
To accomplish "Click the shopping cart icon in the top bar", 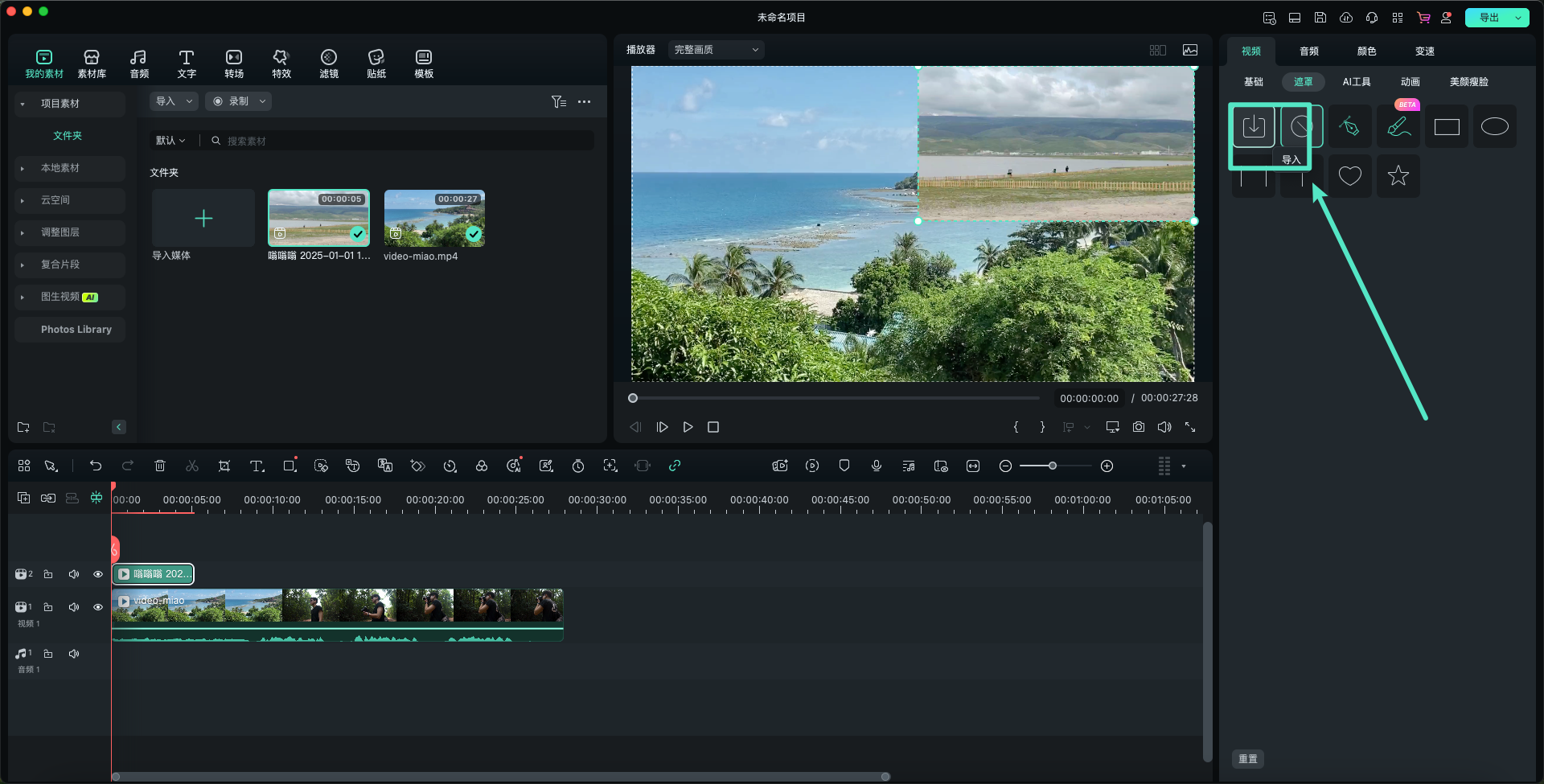I will [1423, 18].
